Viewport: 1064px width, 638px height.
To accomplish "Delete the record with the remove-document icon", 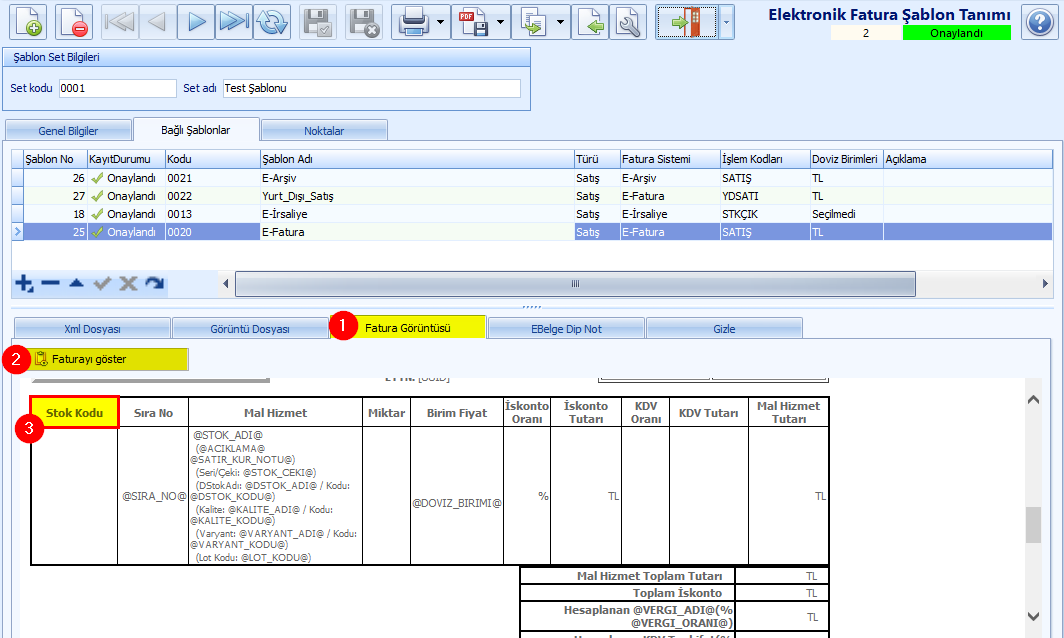I will point(74,22).
